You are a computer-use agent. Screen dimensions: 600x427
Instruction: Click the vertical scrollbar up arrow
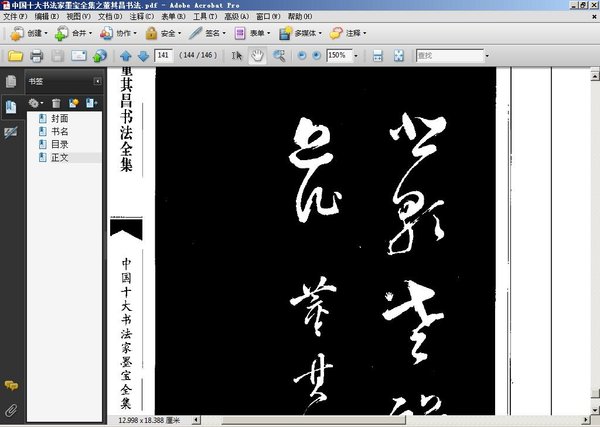coord(595,77)
